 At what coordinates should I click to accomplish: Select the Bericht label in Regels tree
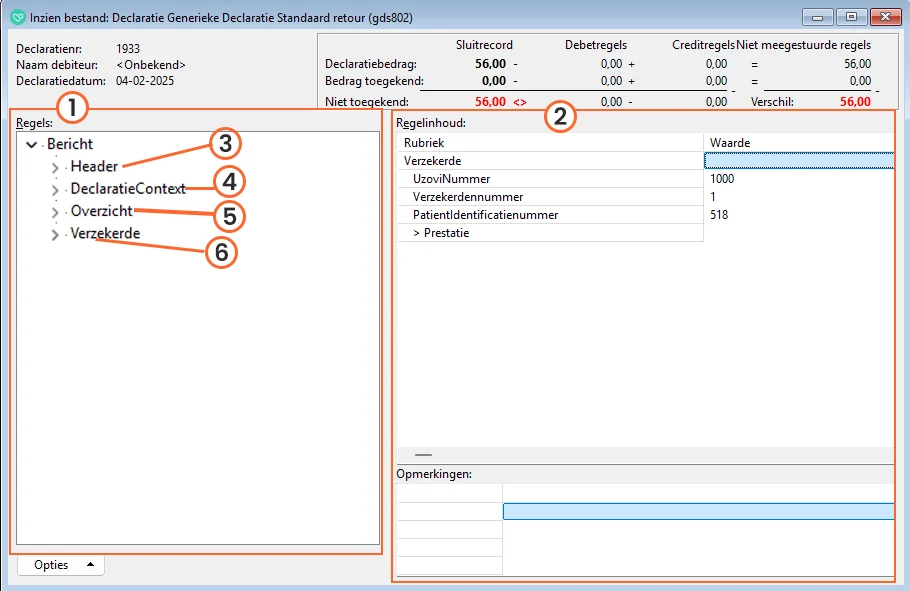[70, 144]
